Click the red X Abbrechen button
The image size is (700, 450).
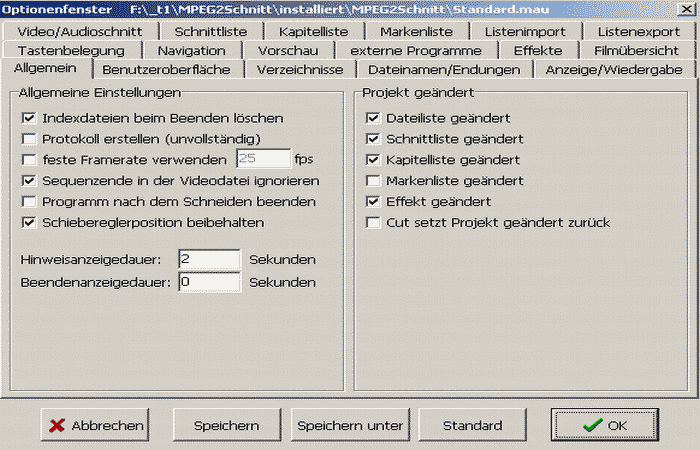coord(95,425)
